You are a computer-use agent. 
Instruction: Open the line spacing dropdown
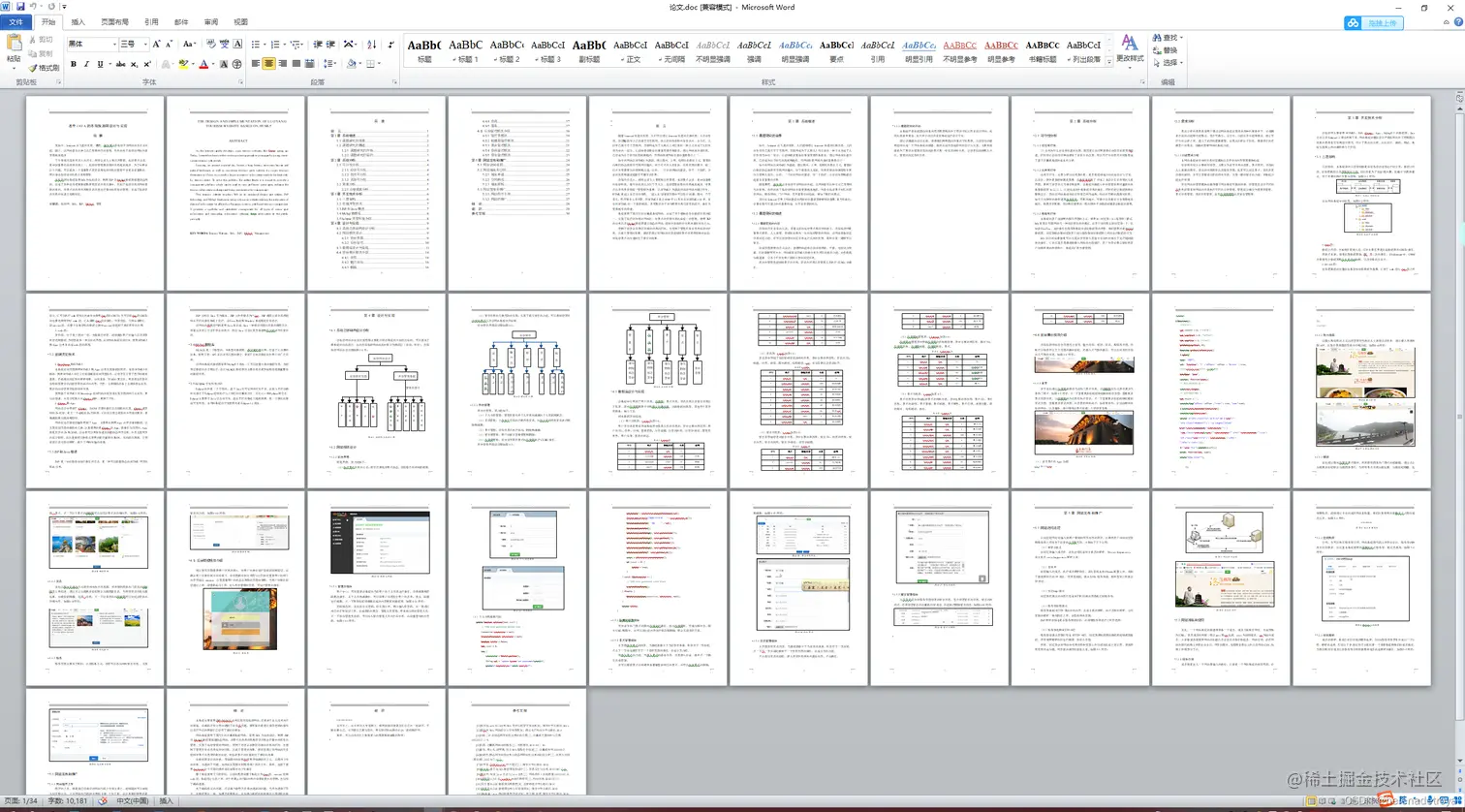pos(329,64)
